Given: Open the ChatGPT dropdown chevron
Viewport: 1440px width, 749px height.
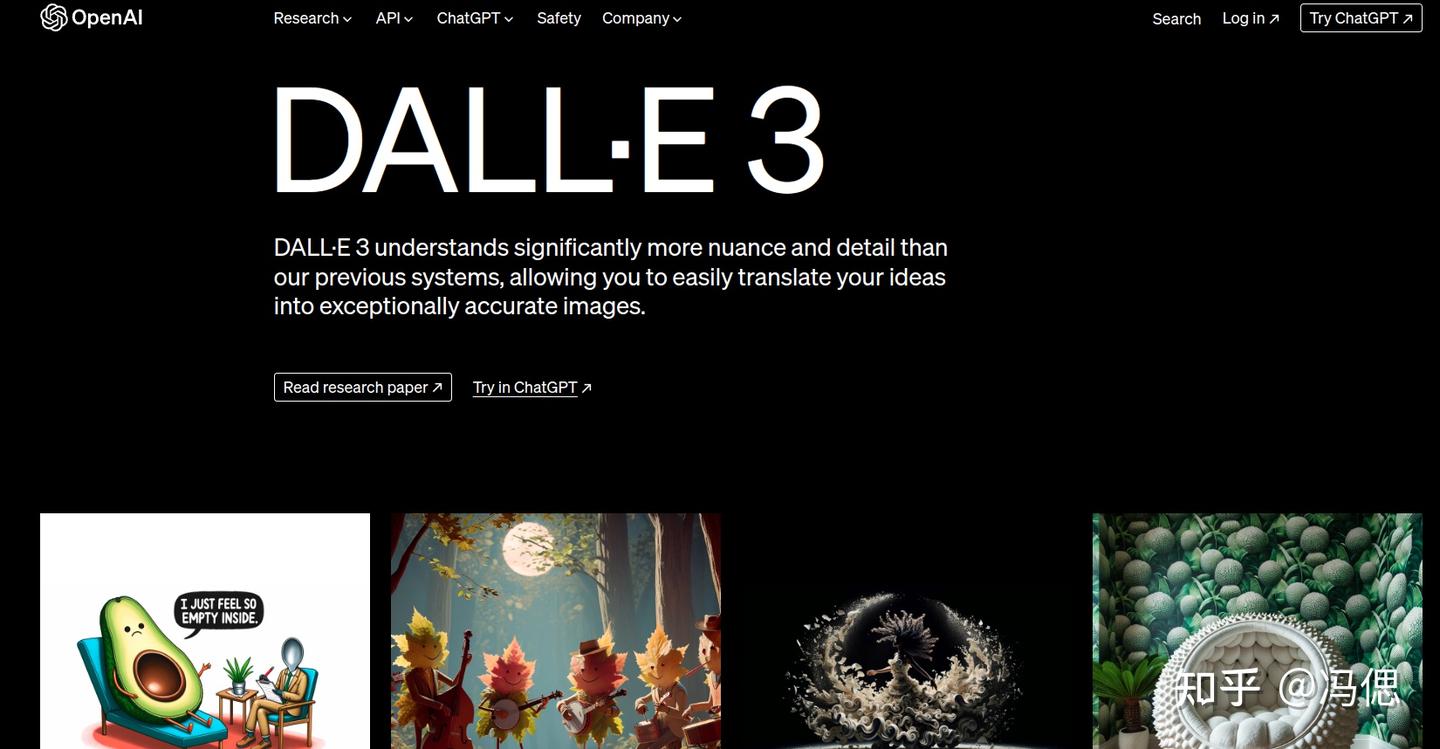Looking at the screenshot, I should click(508, 20).
